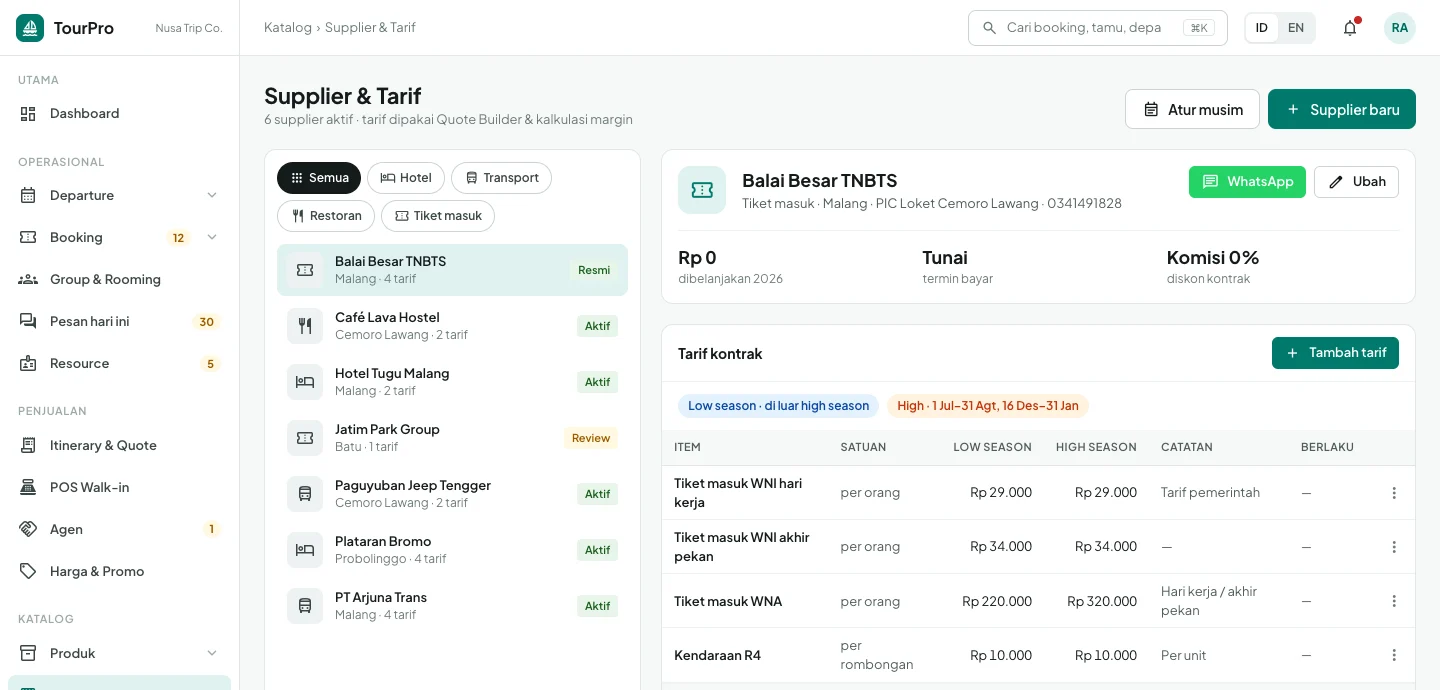Click the Itinerary & Quote document icon

pyautogui.click(x=28, y=446)
